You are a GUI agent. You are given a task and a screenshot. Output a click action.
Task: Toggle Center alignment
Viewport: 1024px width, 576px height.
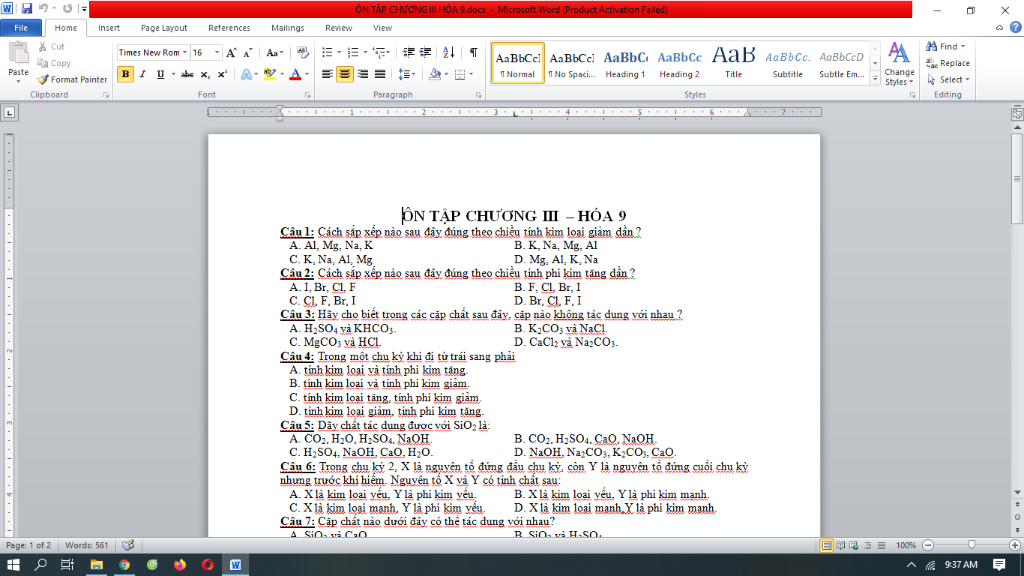pyautogui.click(x=345, y=74)
